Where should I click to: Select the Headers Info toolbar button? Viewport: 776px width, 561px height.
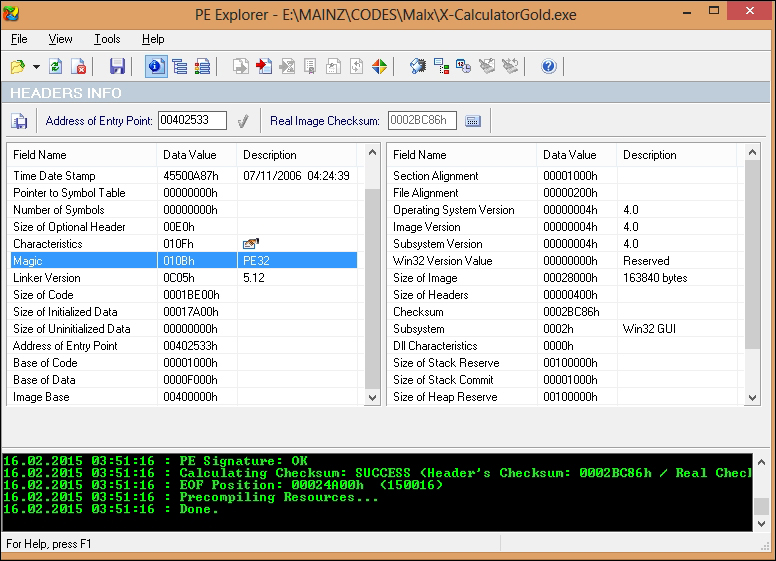point(156,66)
